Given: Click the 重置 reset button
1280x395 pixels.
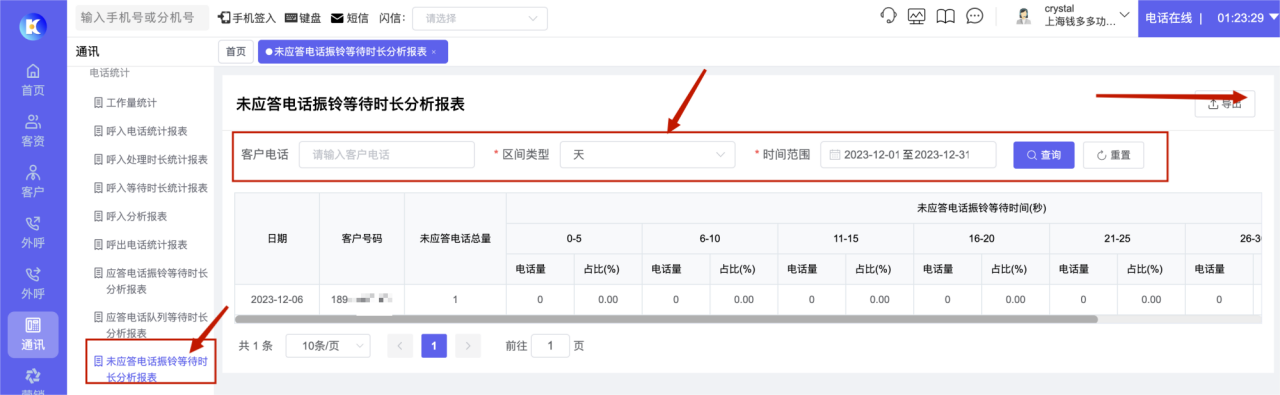Looking at the screenshot, I should (1113, 155).
